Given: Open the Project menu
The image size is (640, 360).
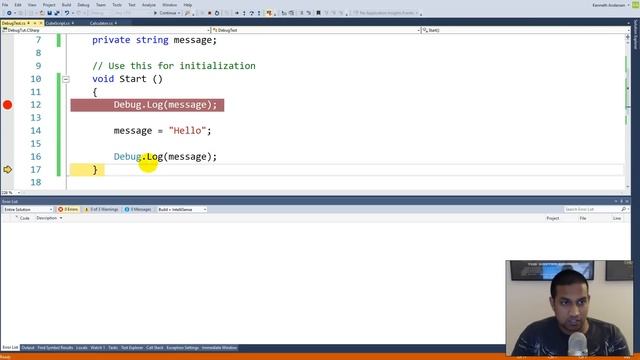Looking at the screenshot, I should click(49, 5).
